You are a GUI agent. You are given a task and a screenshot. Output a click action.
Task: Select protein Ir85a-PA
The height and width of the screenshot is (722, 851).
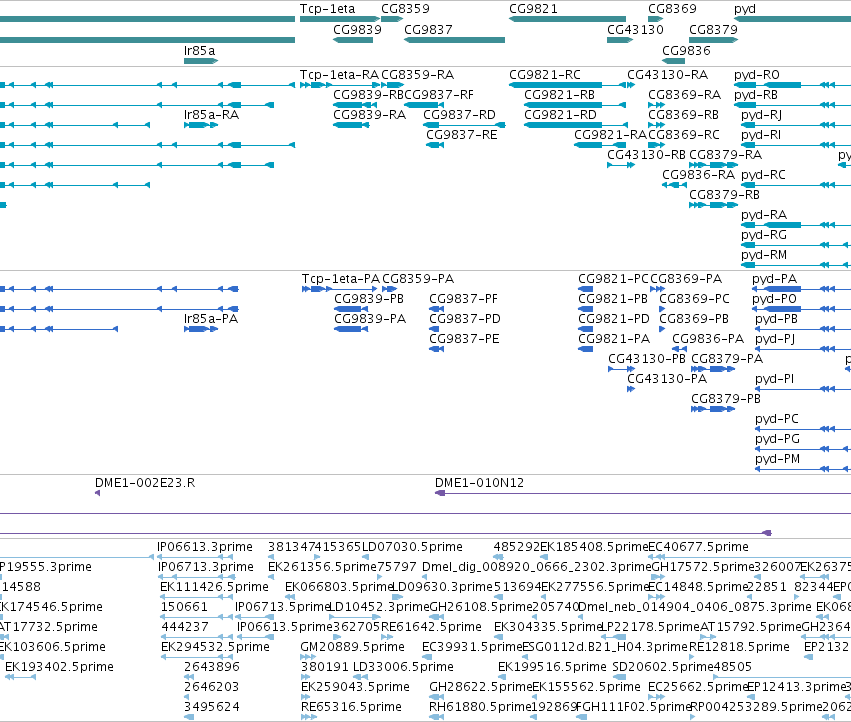coord(211,319)
